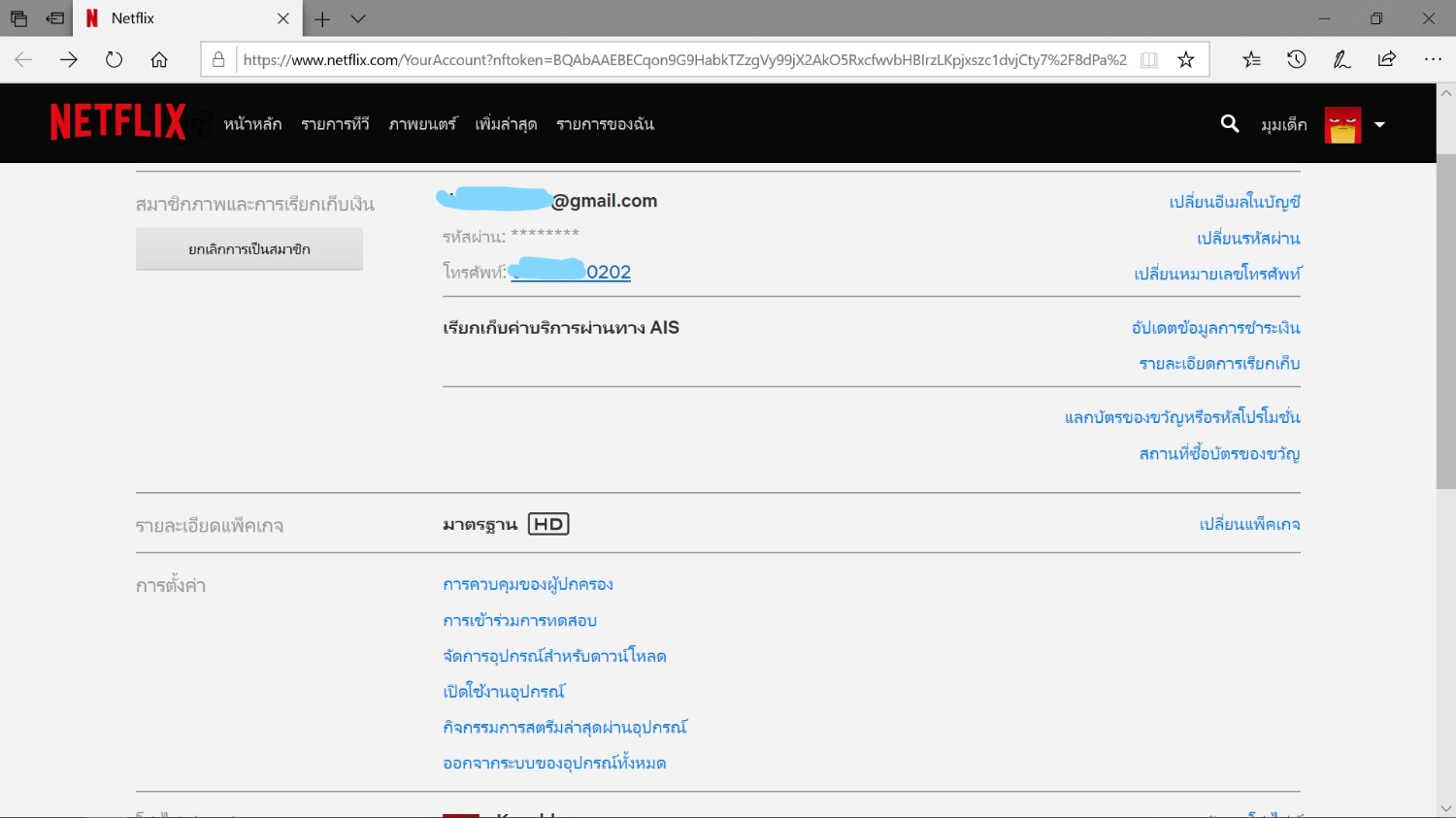The image size is (1456, 818).
Task: Open the Netflix search icon
Action: [1230, 123]
